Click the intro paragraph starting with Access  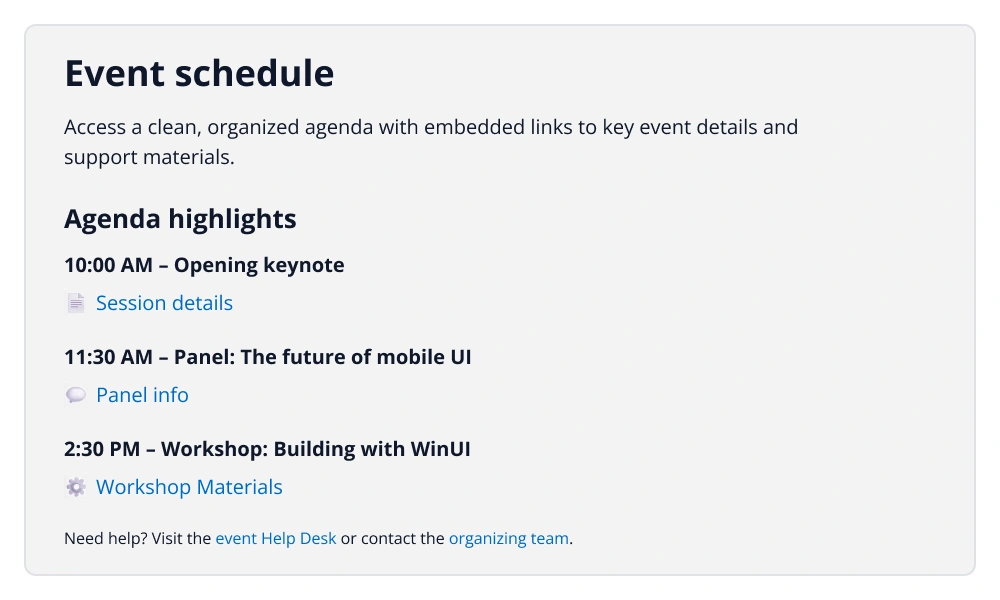pos(431,142)
